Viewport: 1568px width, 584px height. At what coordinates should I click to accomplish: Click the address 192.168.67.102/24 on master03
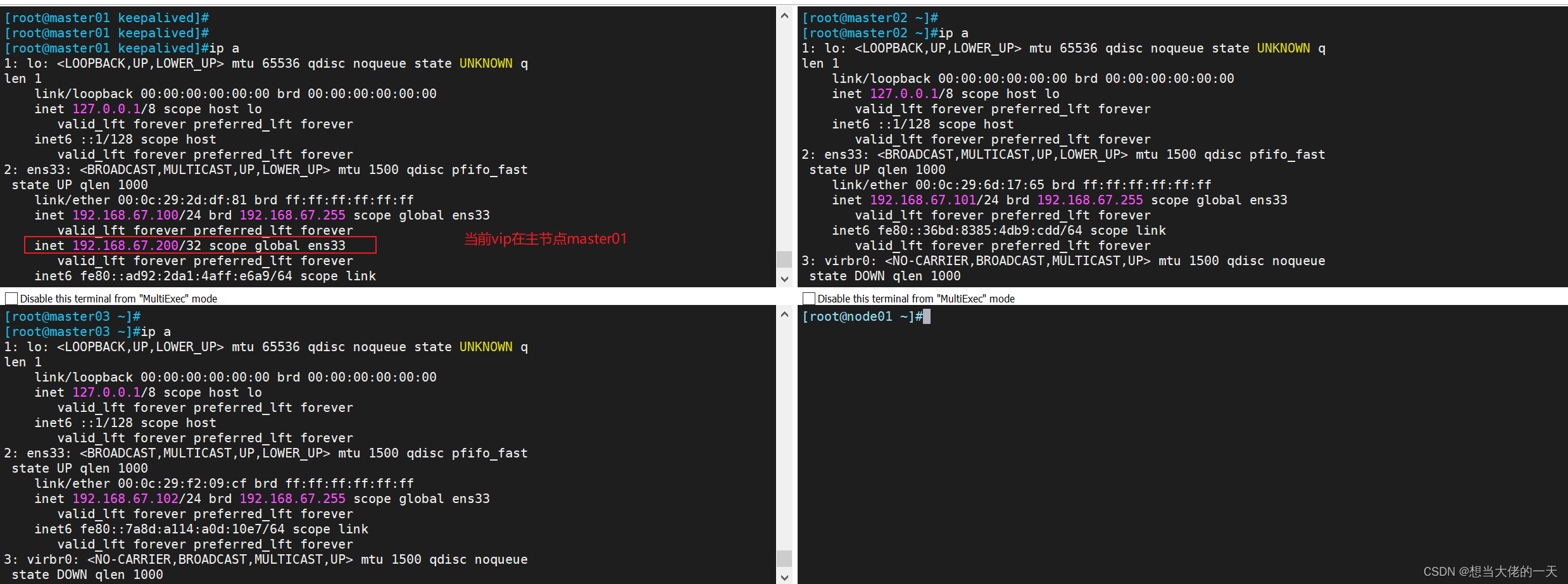pos(137,499)
